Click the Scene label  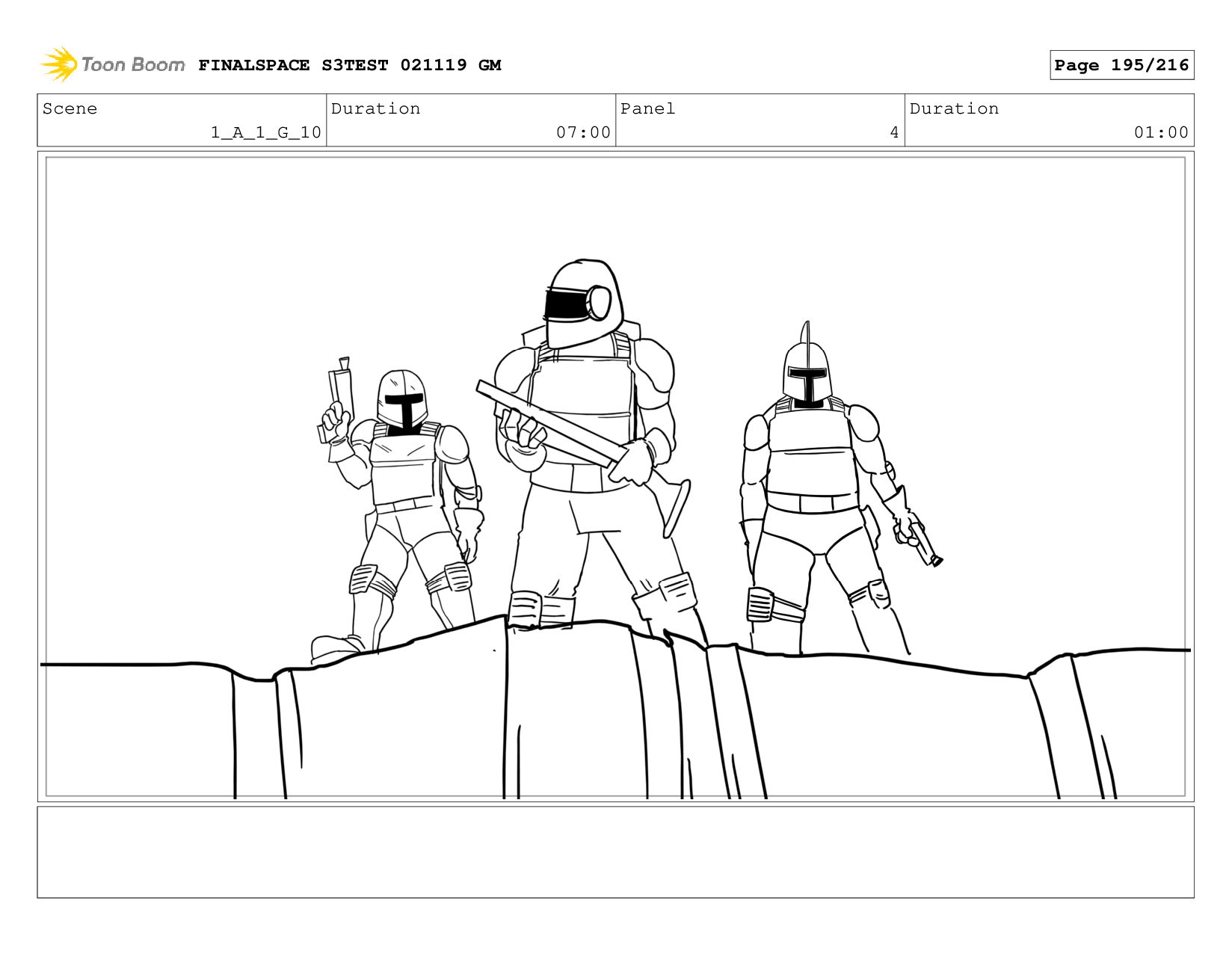[70, 108]
